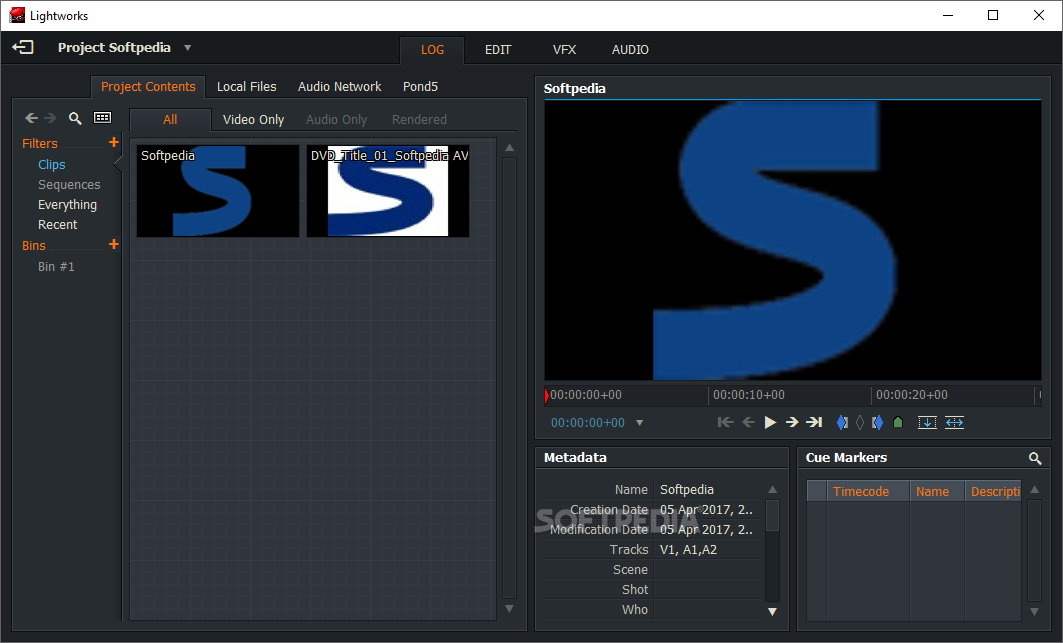Click the insert into sequence icon
Viewport: 1063px width, 643px height.
coord(927,422)
